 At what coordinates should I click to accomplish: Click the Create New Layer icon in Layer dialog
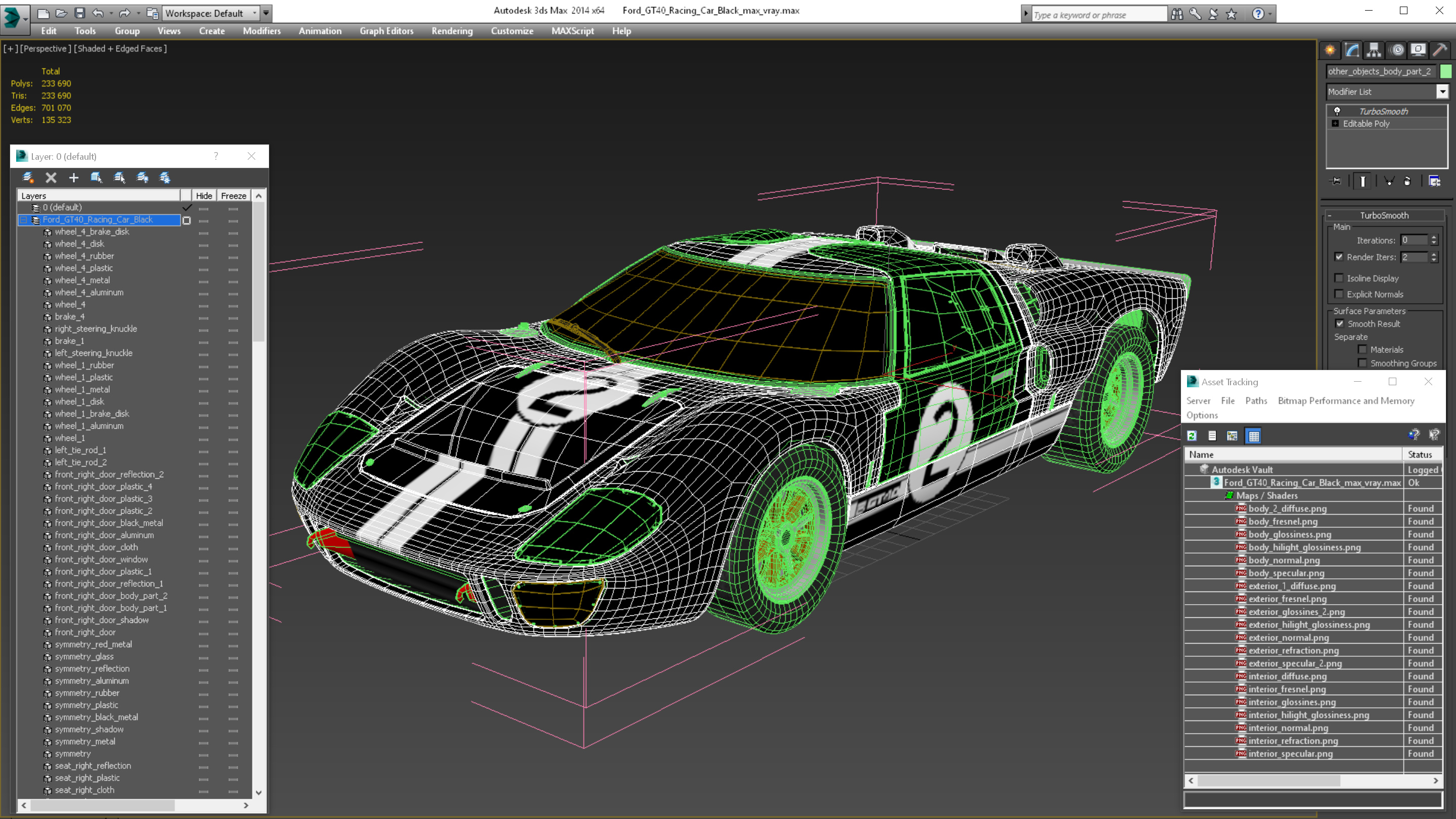tap(28, 177)
